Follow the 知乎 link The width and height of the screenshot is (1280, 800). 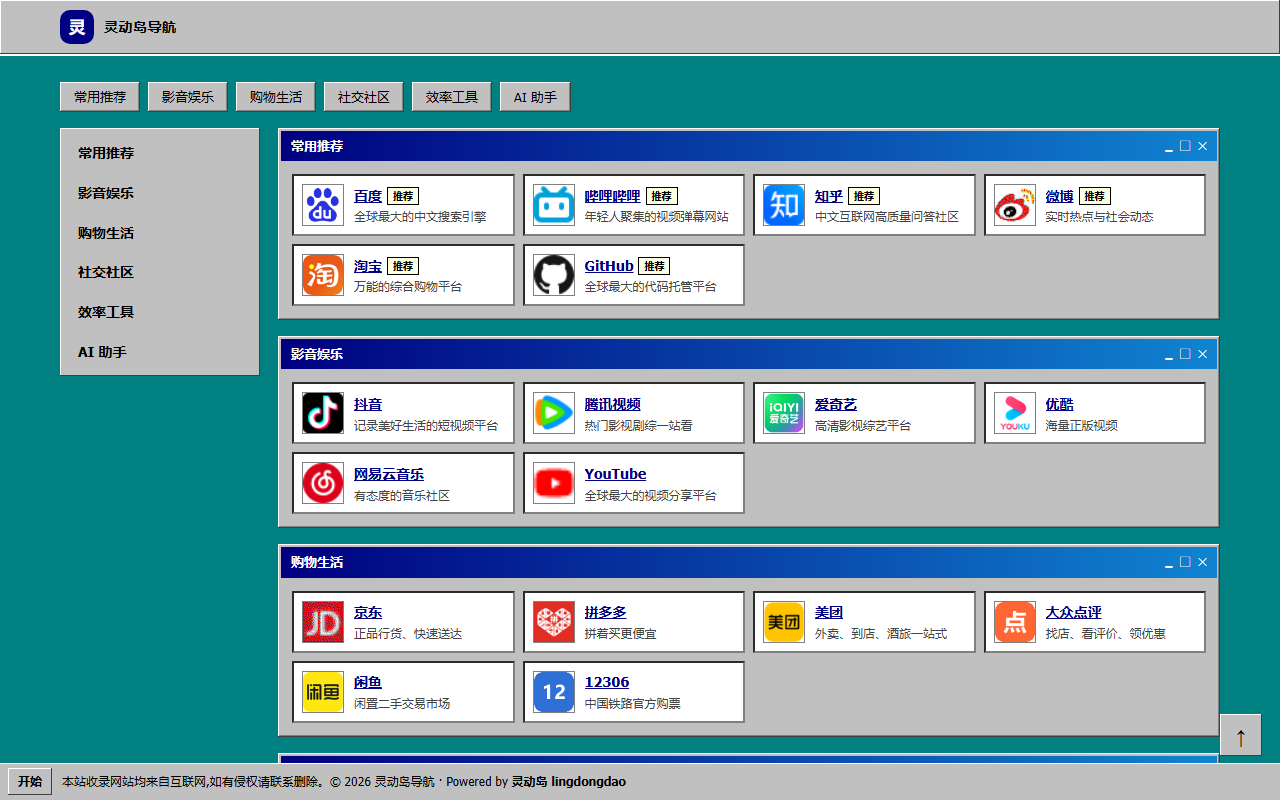click(829, 196)
